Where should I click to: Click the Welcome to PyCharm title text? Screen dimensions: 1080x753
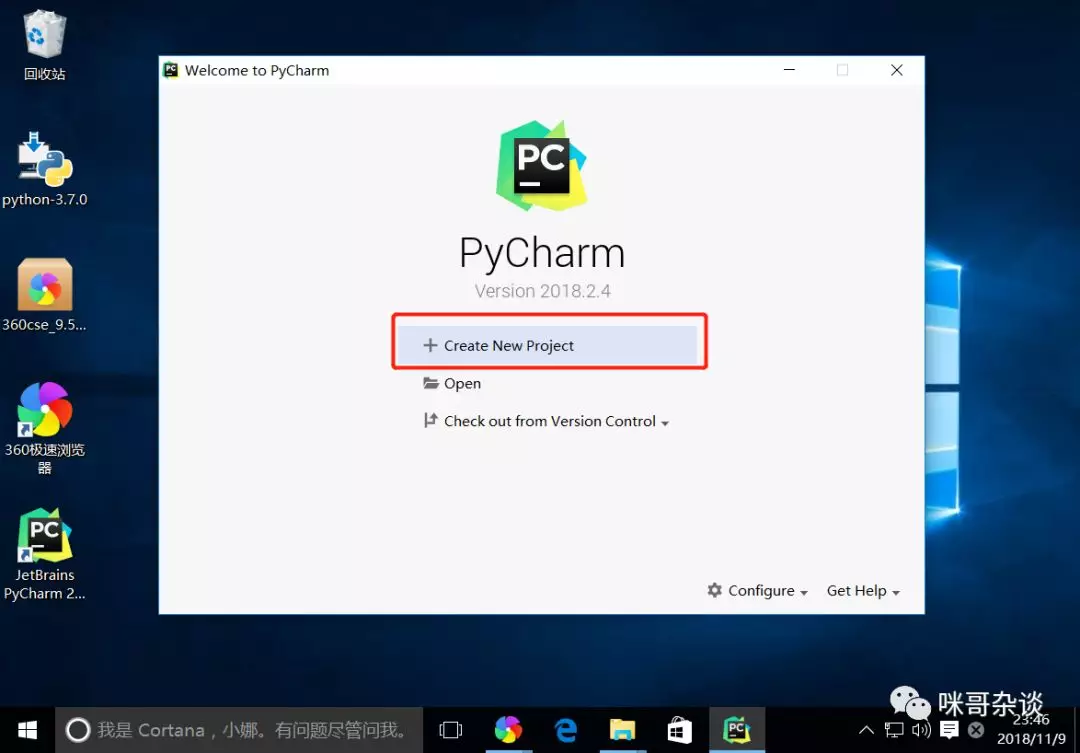pyautogui.click(x=257, y=70)
